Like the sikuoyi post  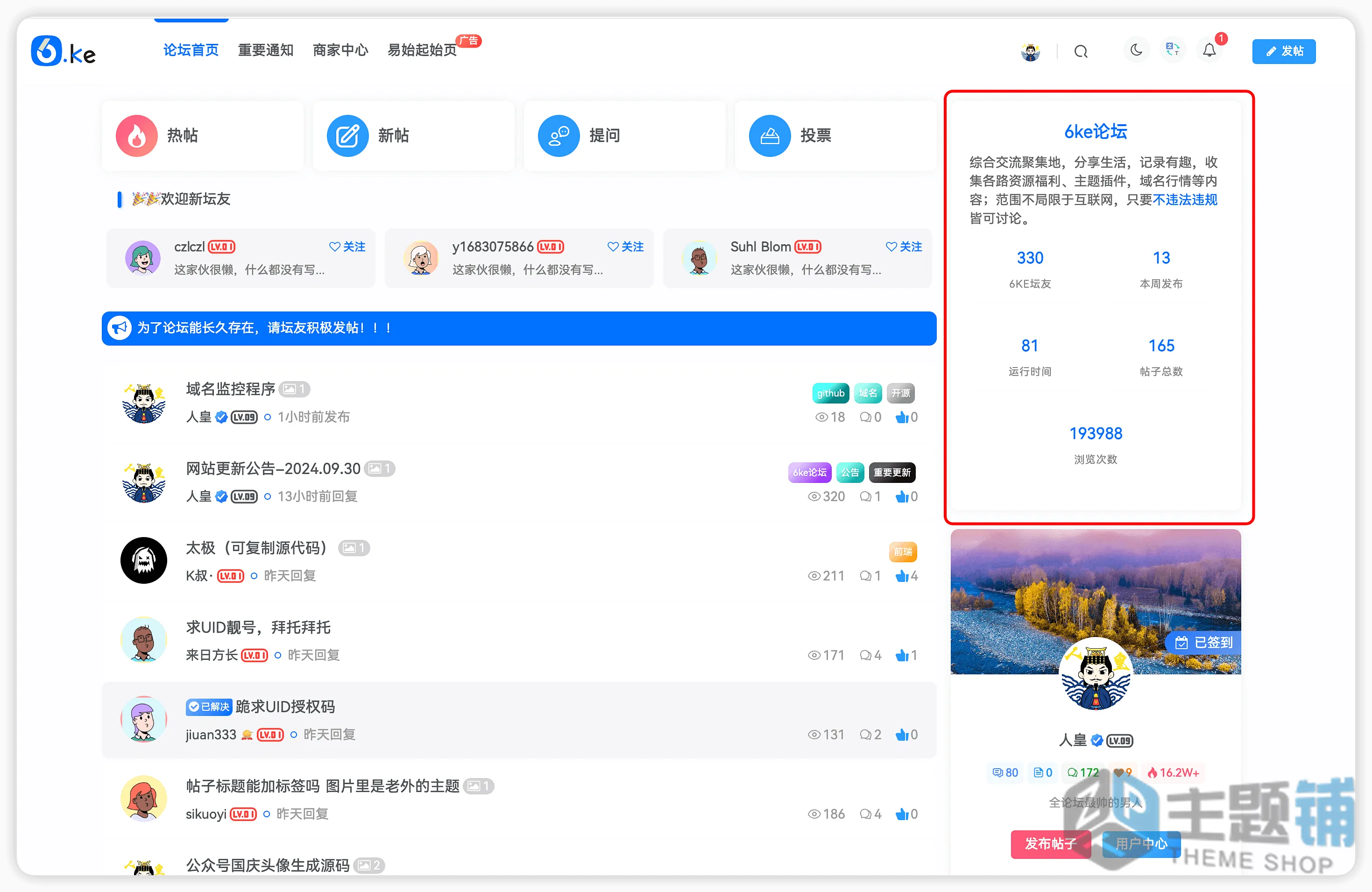point(907,814)
